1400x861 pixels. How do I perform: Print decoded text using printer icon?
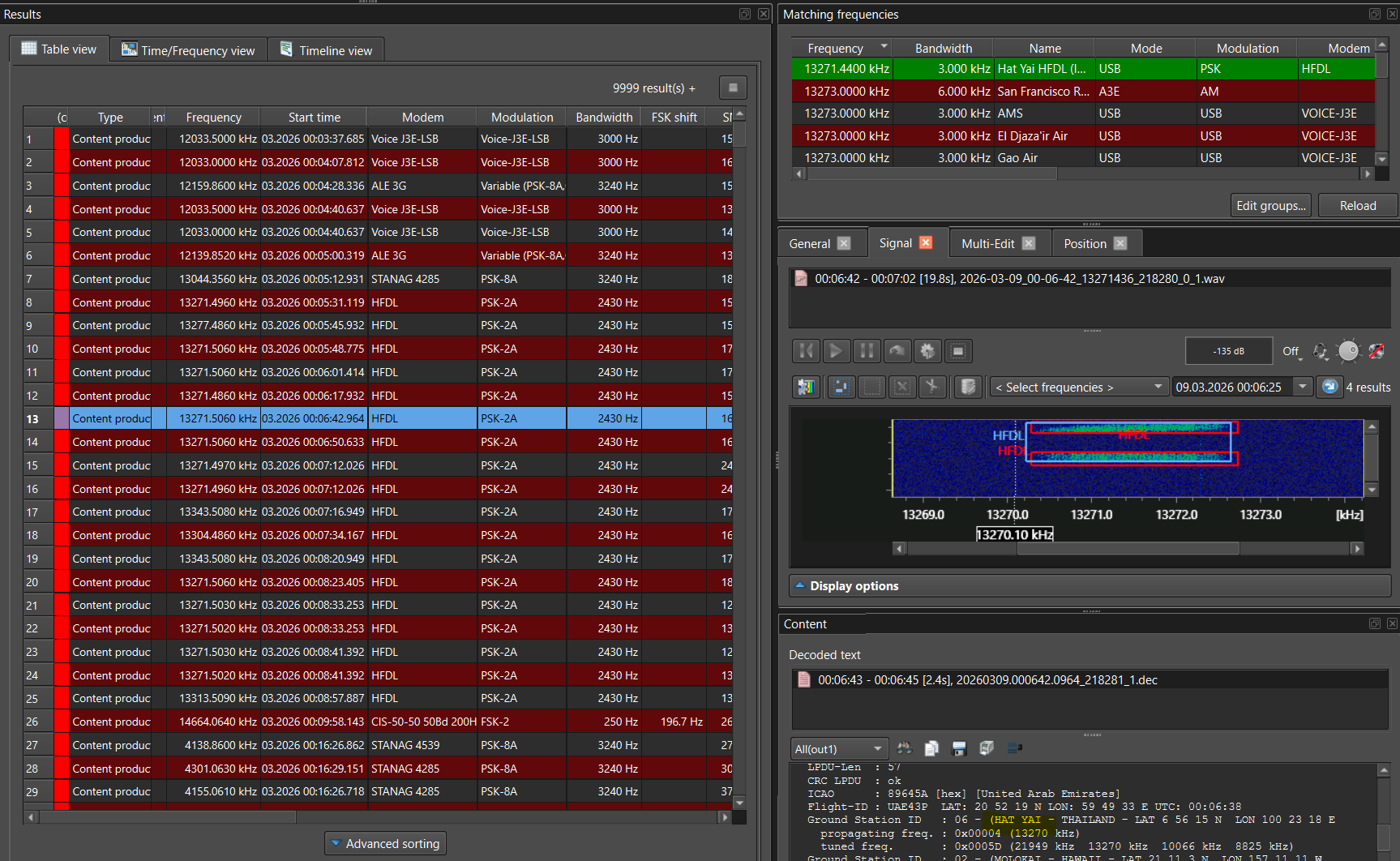pyautogui.click(x=987, y=748)
